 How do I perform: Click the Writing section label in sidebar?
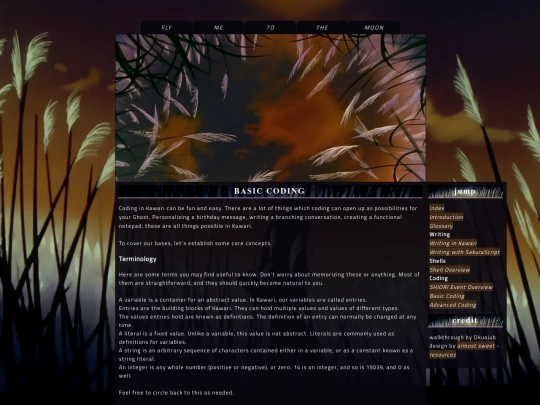click(439, 235)
